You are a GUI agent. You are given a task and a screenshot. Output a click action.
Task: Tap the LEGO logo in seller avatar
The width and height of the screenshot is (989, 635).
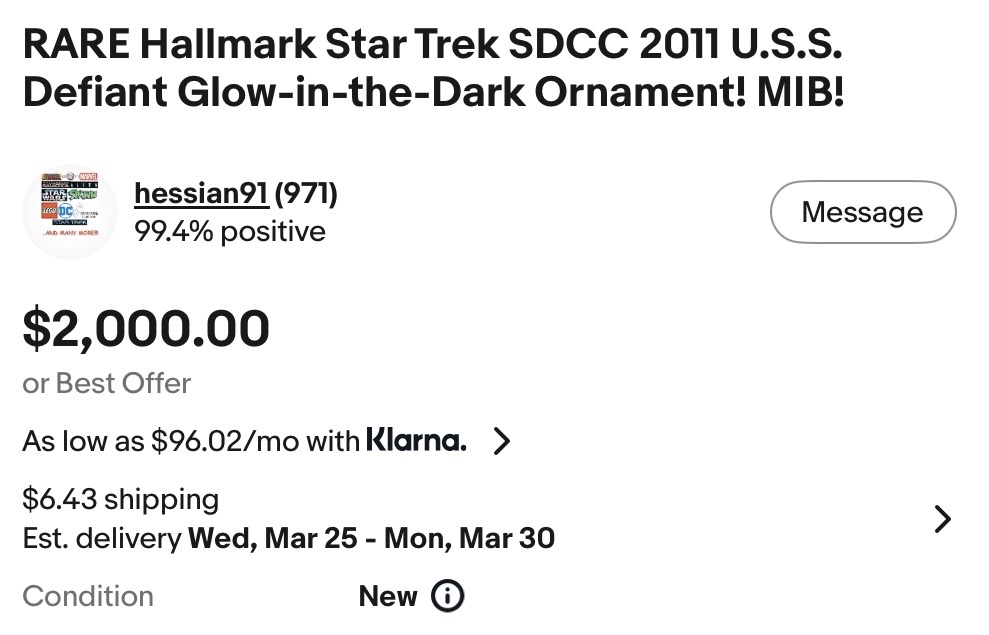pos(51,212)
